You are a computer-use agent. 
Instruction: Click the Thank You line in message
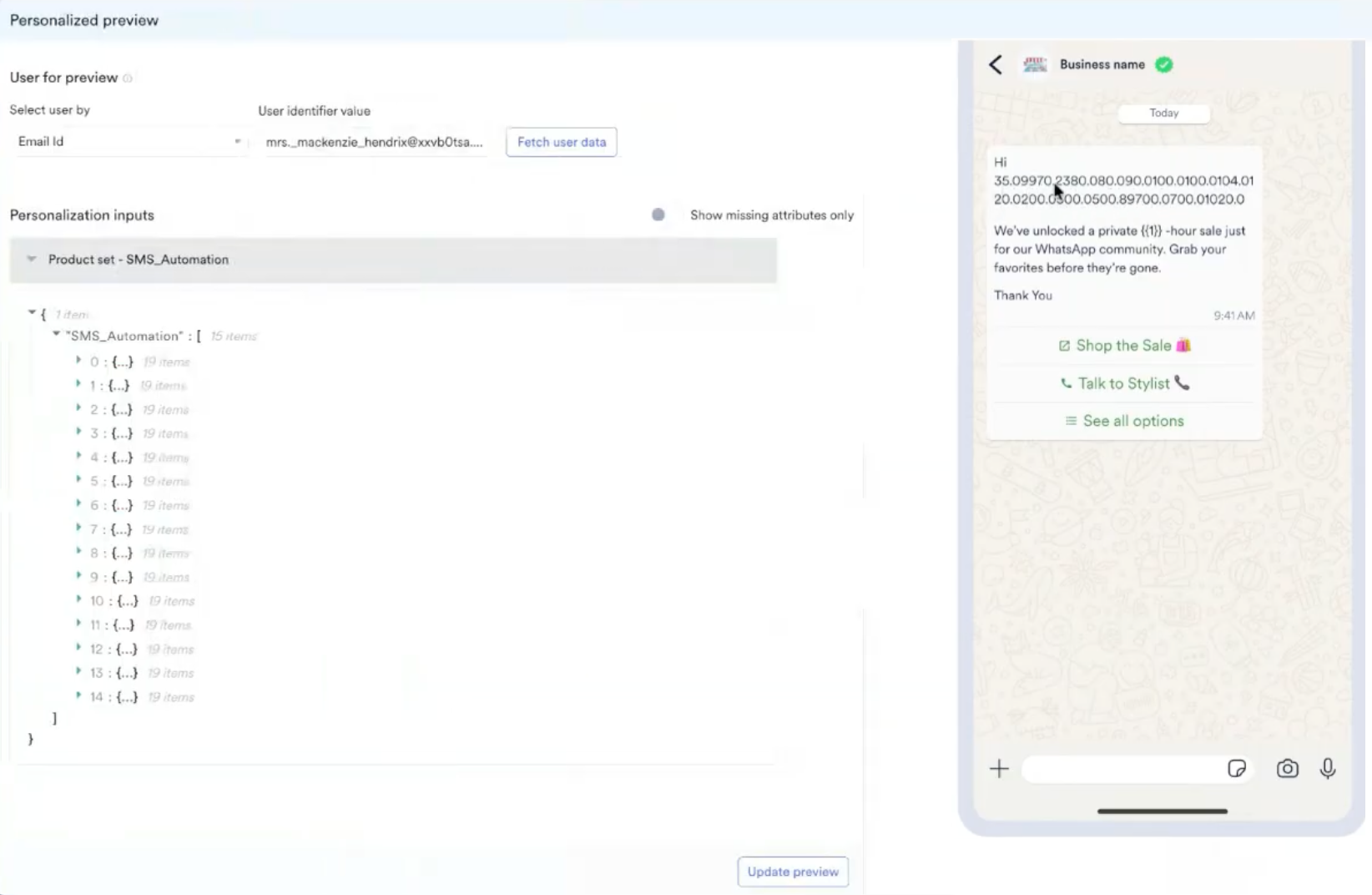tap(1023, 296)
